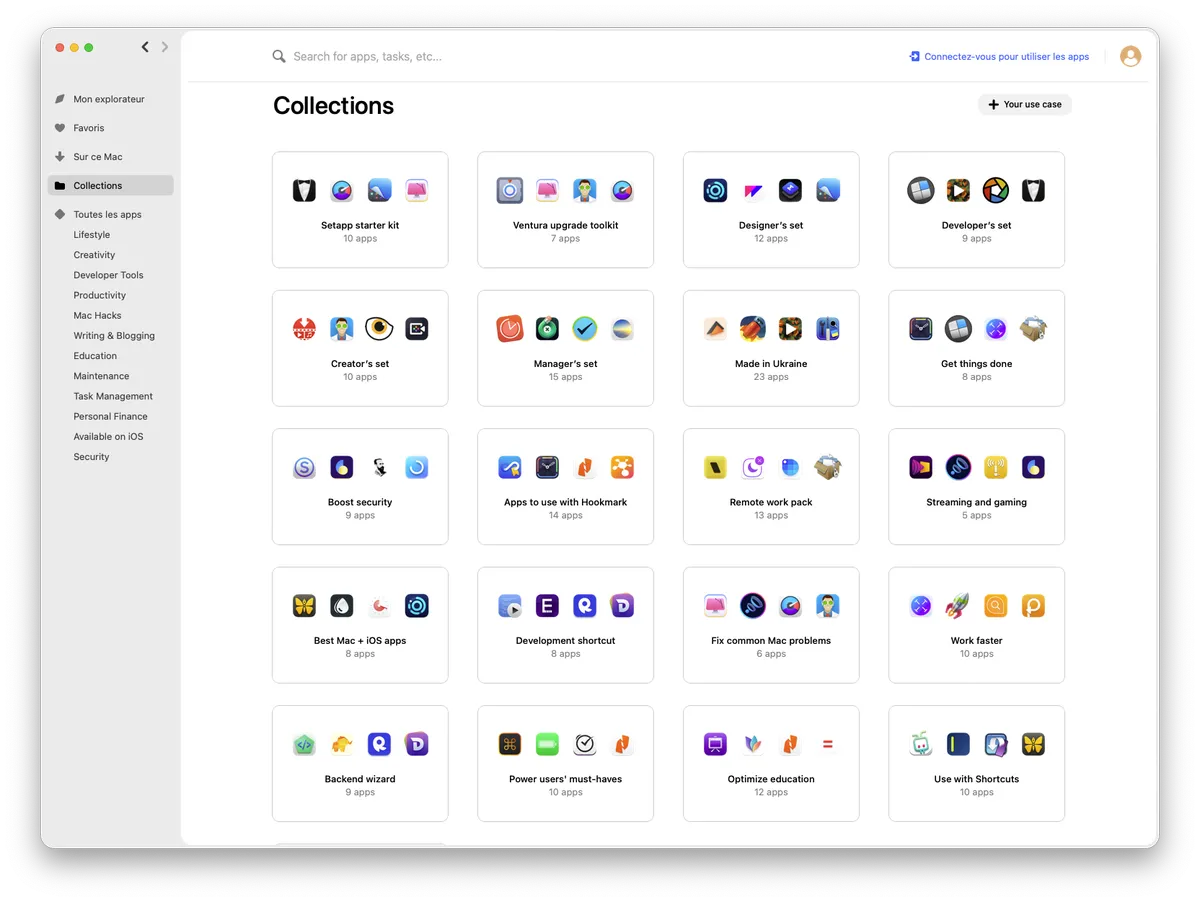The height and width of the screenshot is (902, 1200).
Task: Click the back navigation arrow
Action: tap(145, 47)
